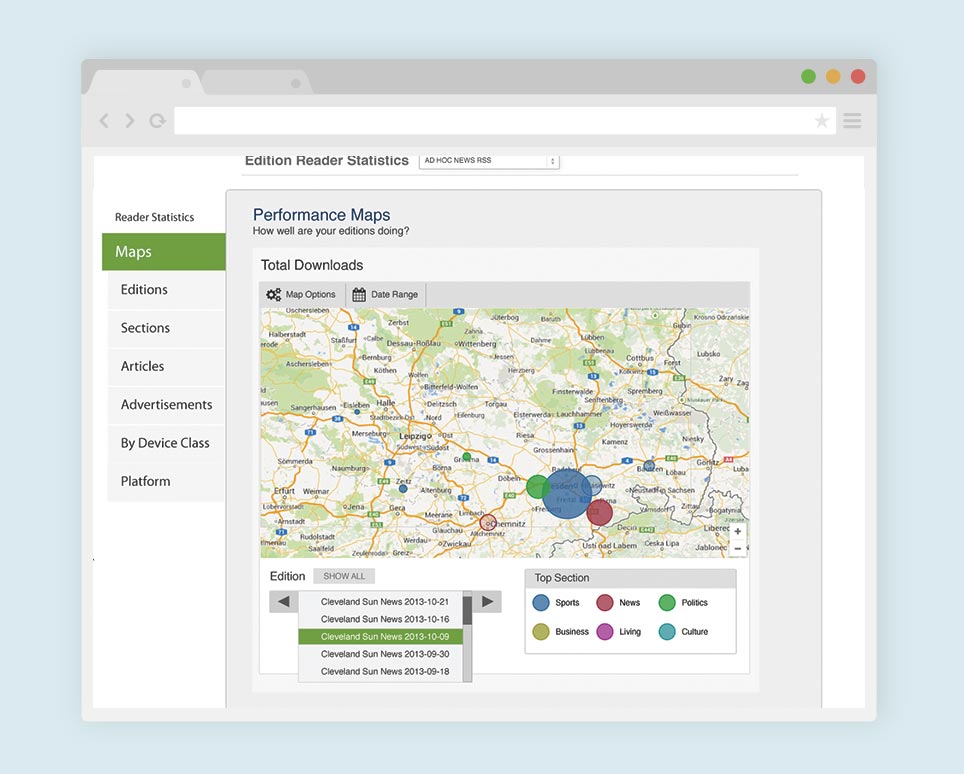Open Editions in the sidebar
This screenshot has height=774, width=964.
[x=166, y=290]
